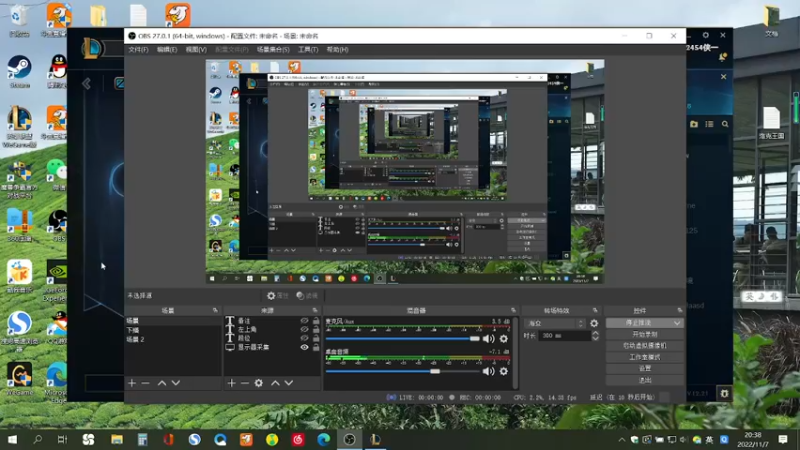Open 场景集合(S) menu

click(x=273, y=49)
